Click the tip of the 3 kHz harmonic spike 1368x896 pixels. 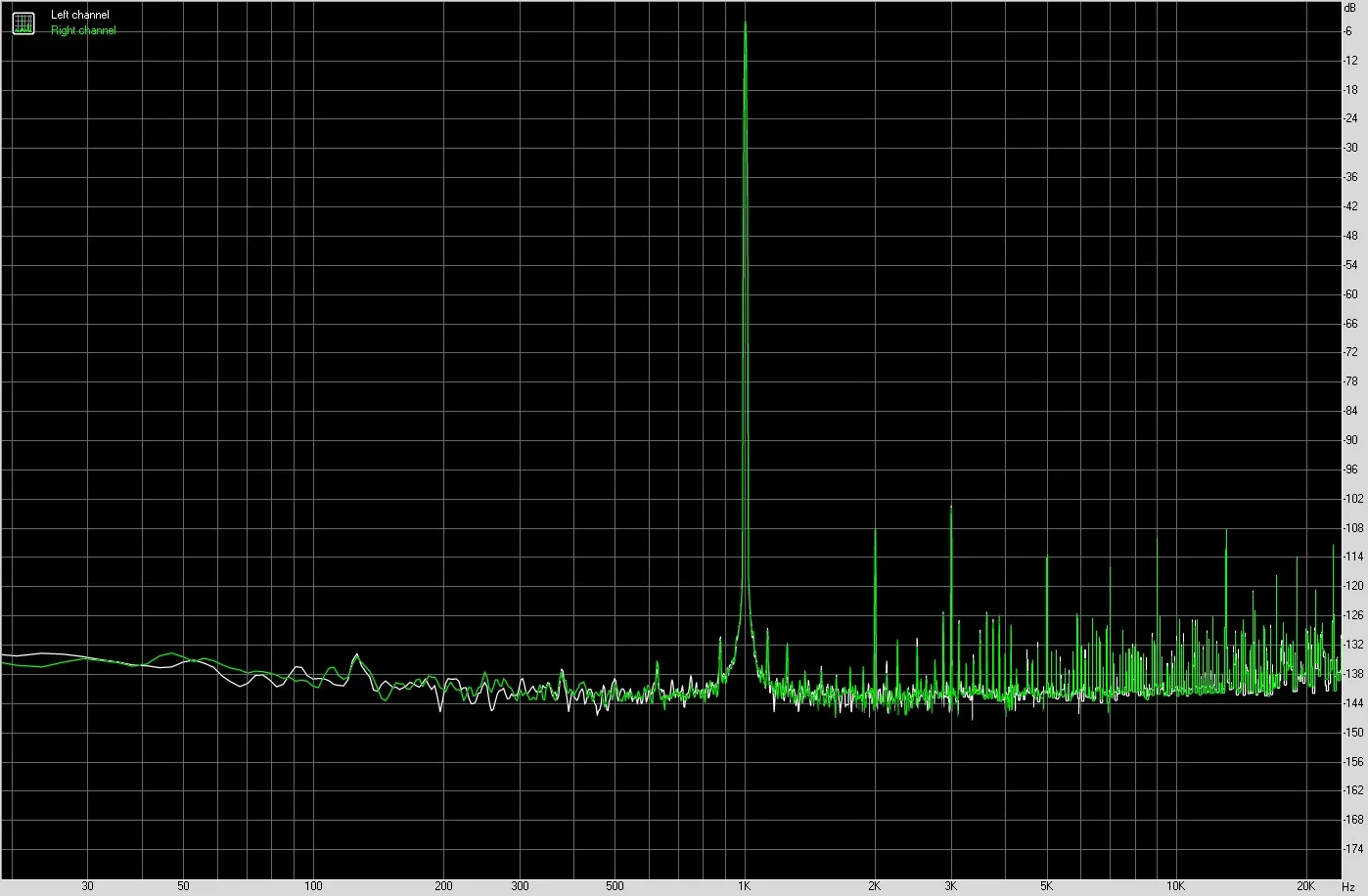click(951, 508)
